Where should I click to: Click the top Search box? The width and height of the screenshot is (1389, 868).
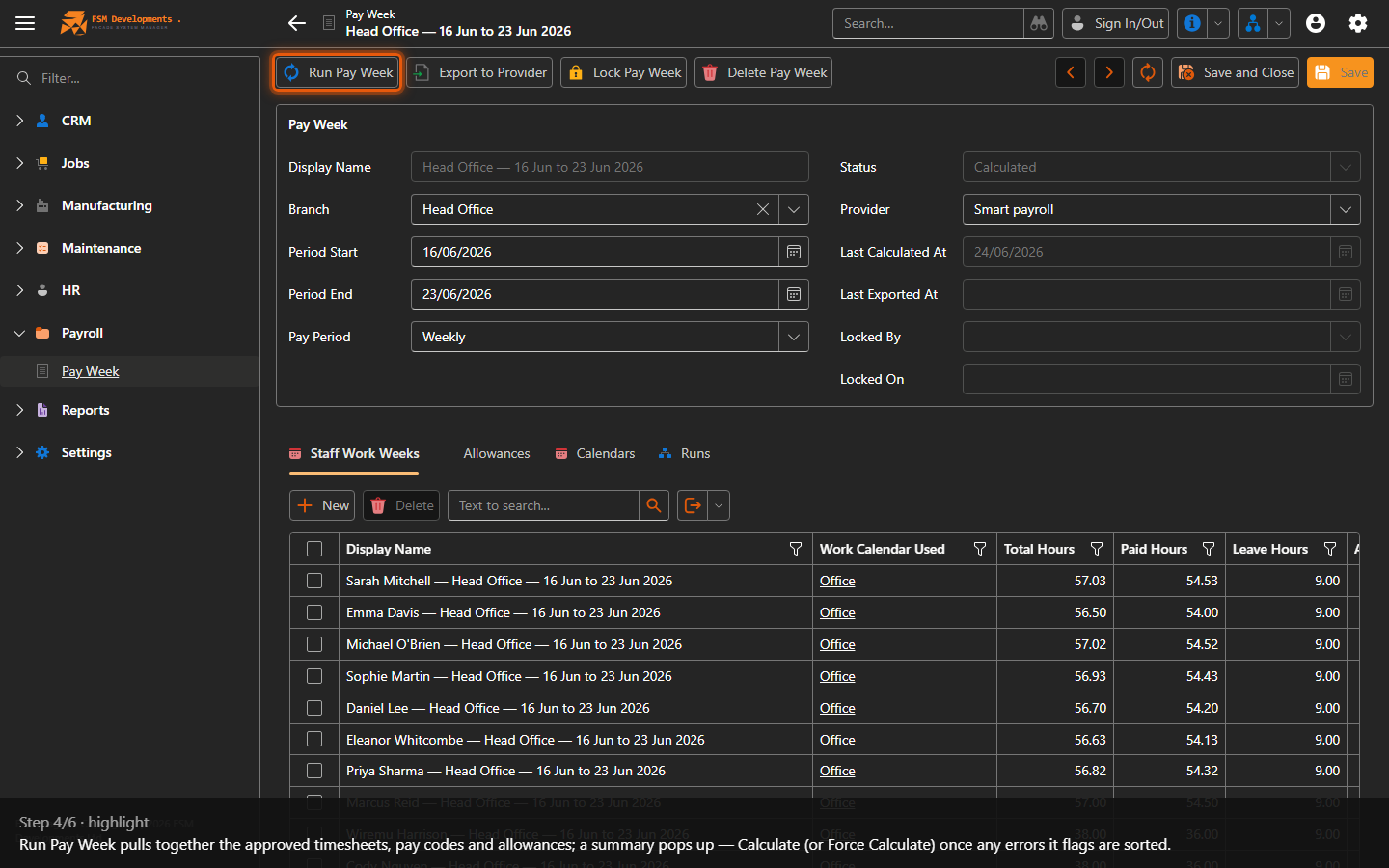pos(928,23)
